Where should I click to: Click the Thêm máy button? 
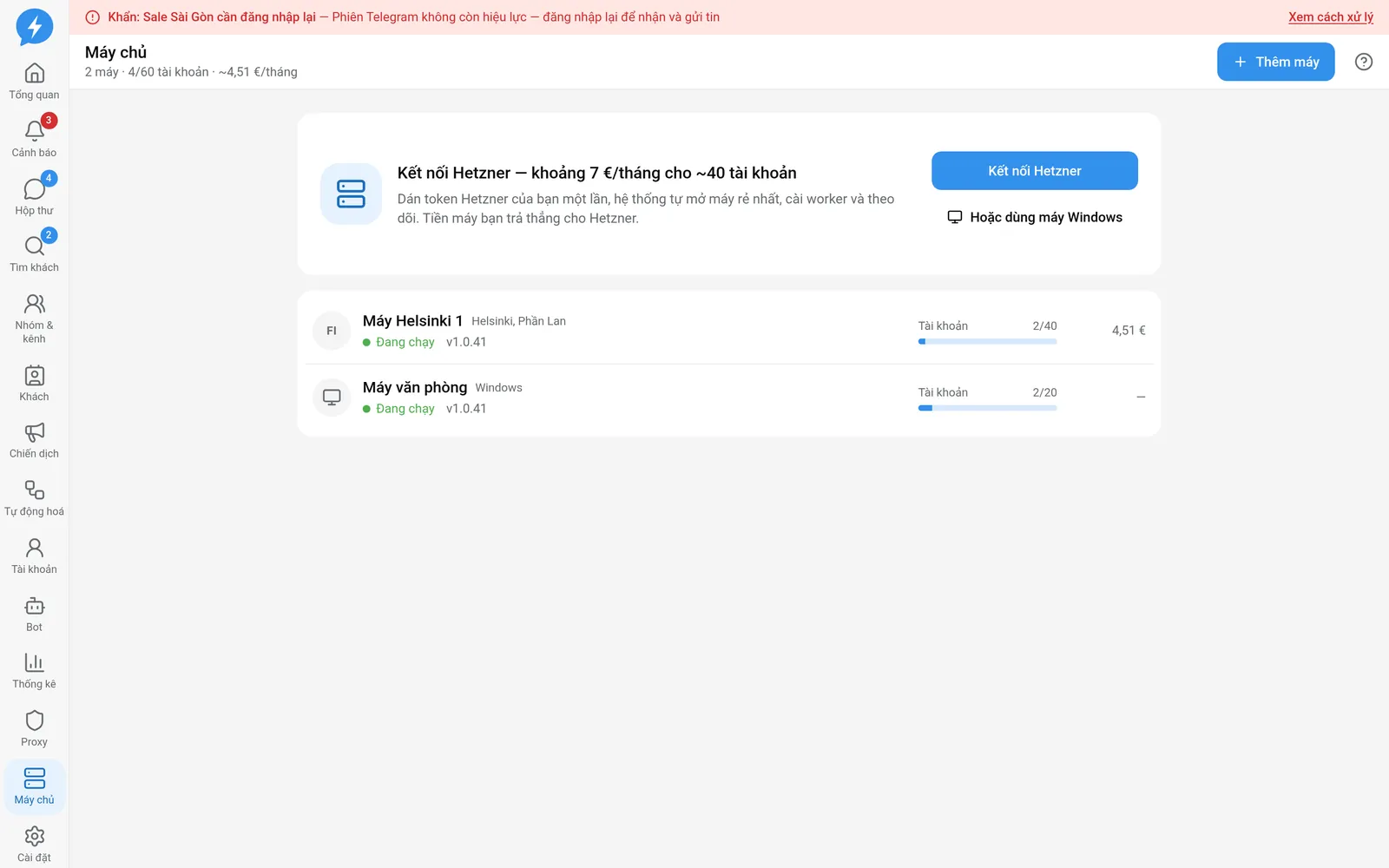point(1276,62)
